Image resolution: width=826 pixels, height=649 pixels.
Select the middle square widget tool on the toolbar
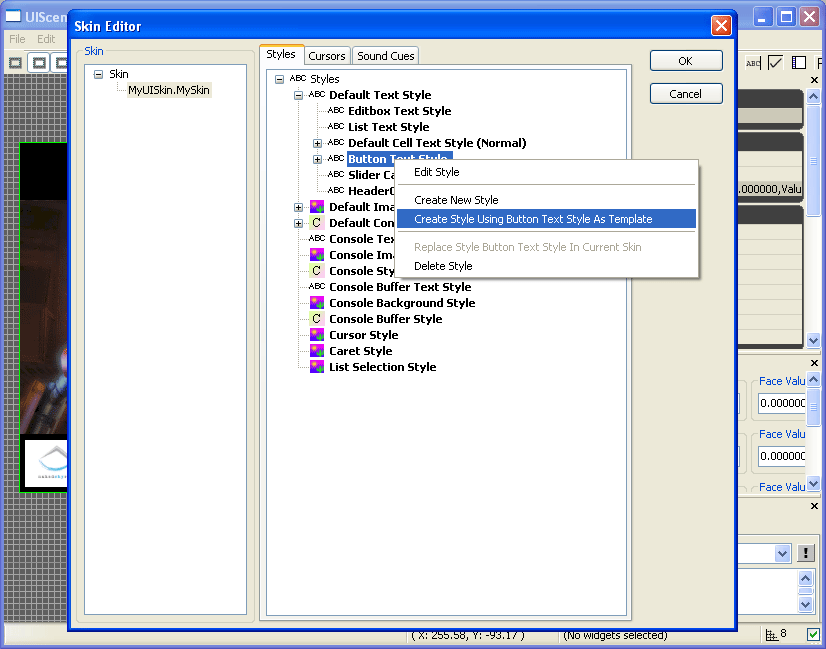[38, 62]
